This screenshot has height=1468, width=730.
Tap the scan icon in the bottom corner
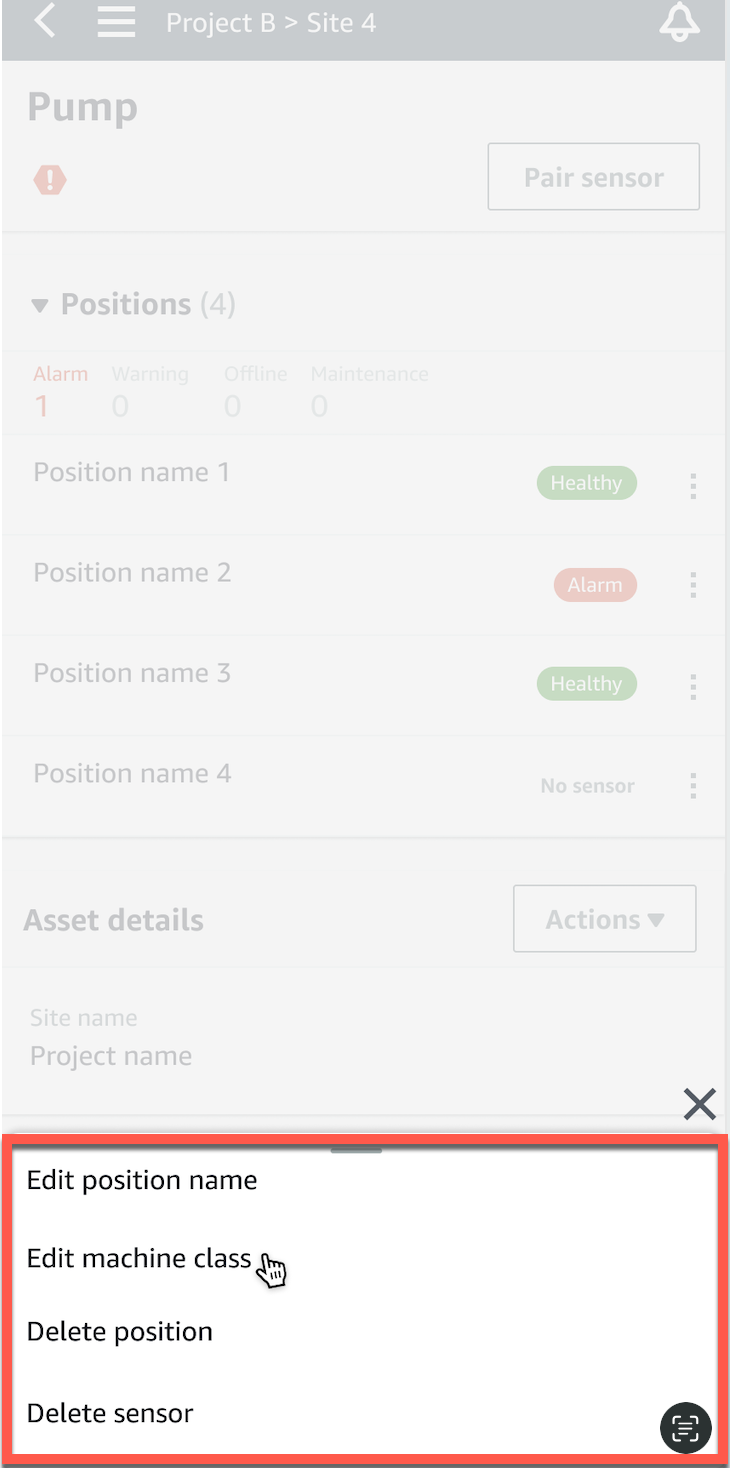pyautogui.click(x=685, y=1428)
